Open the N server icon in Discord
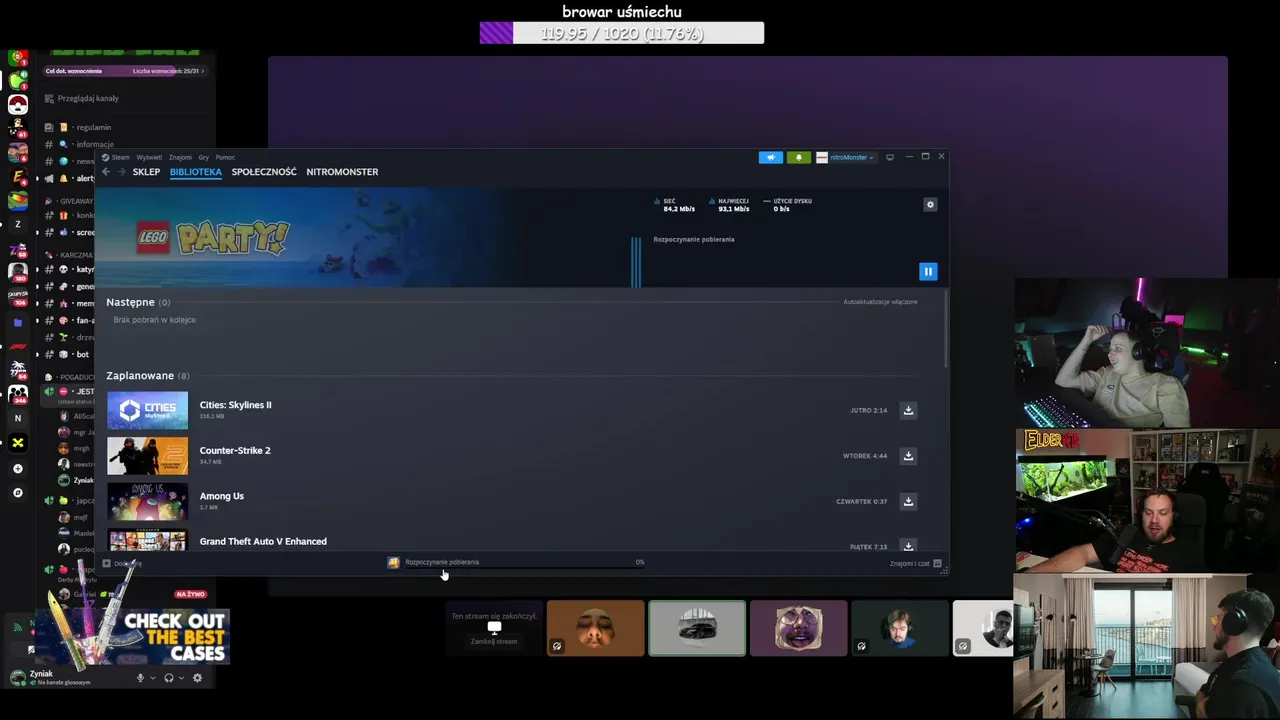The height and width of the screenshot is (720, 1280). coord(17,418)
